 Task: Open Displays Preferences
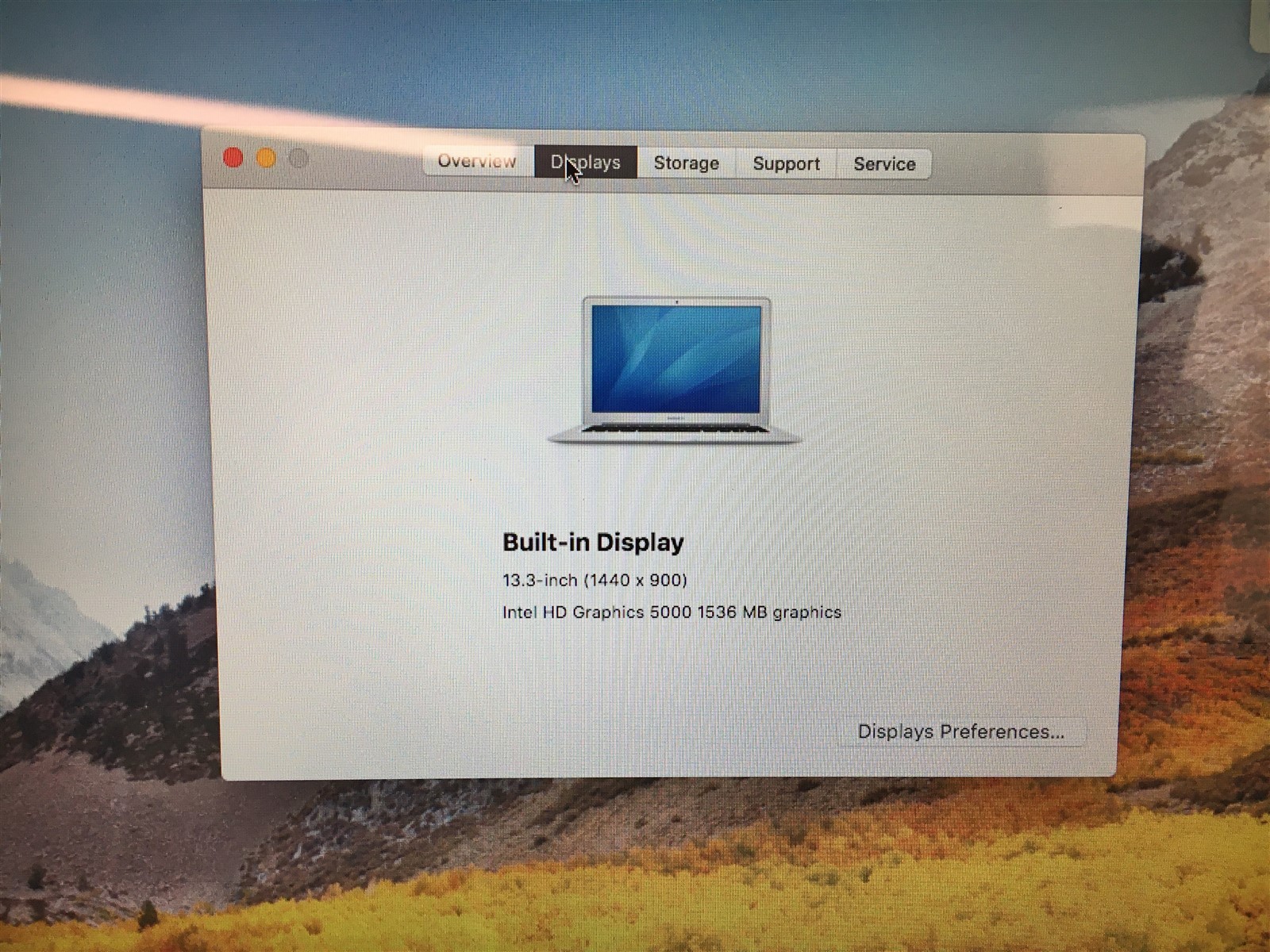pos(961,731)
